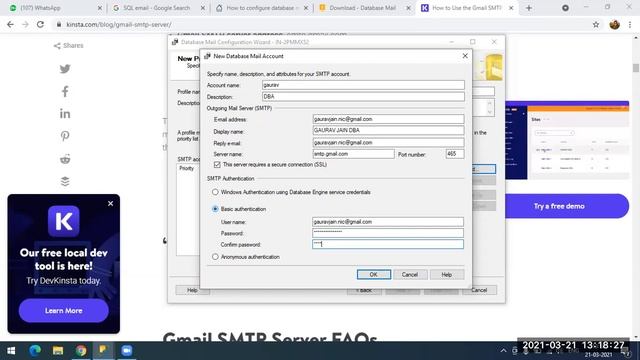This screenshot has width=640, height=360.
Task: Open Chrome three-dot menu
Action: 630,24
